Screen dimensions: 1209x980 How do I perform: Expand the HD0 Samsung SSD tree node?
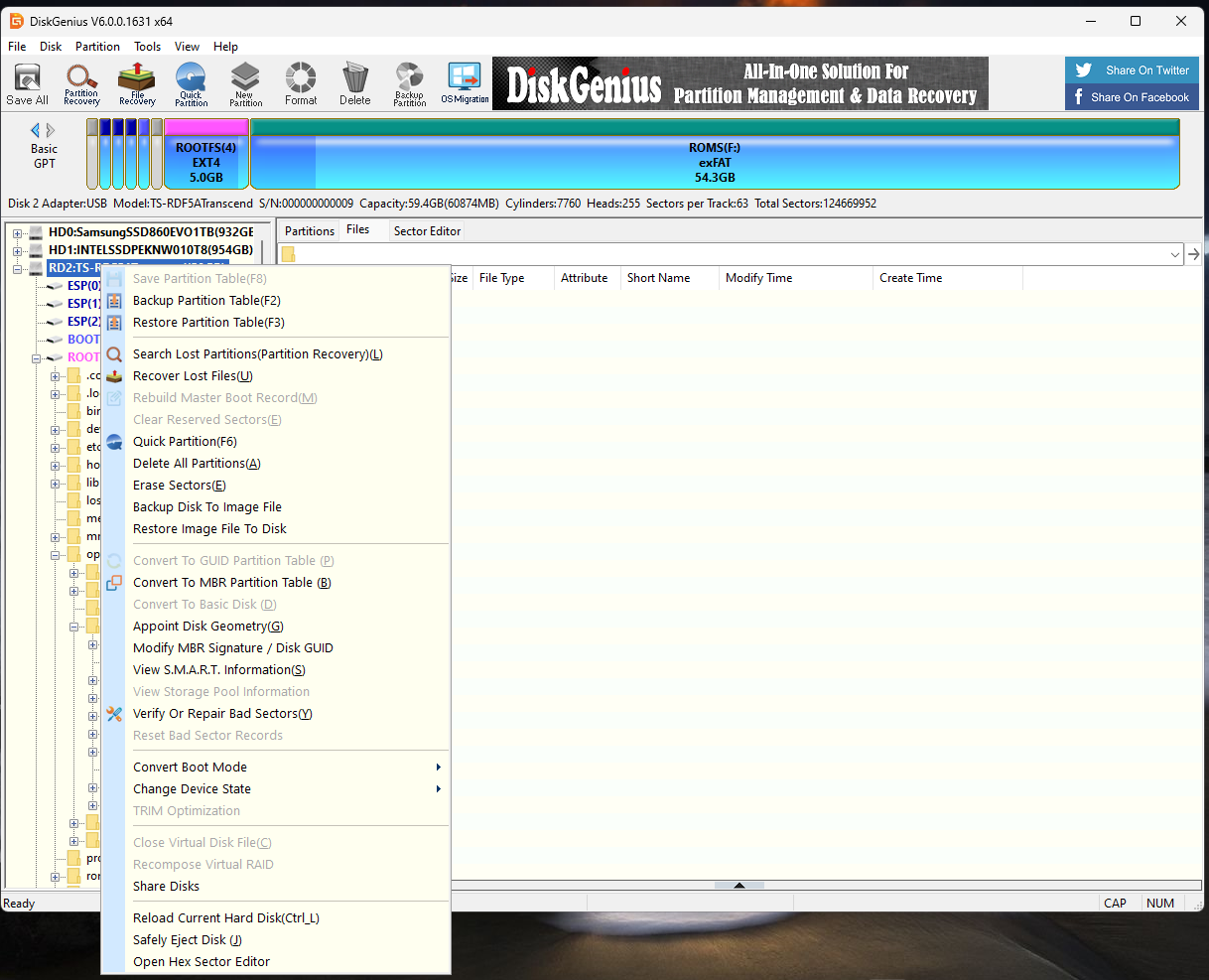(18, 232)
